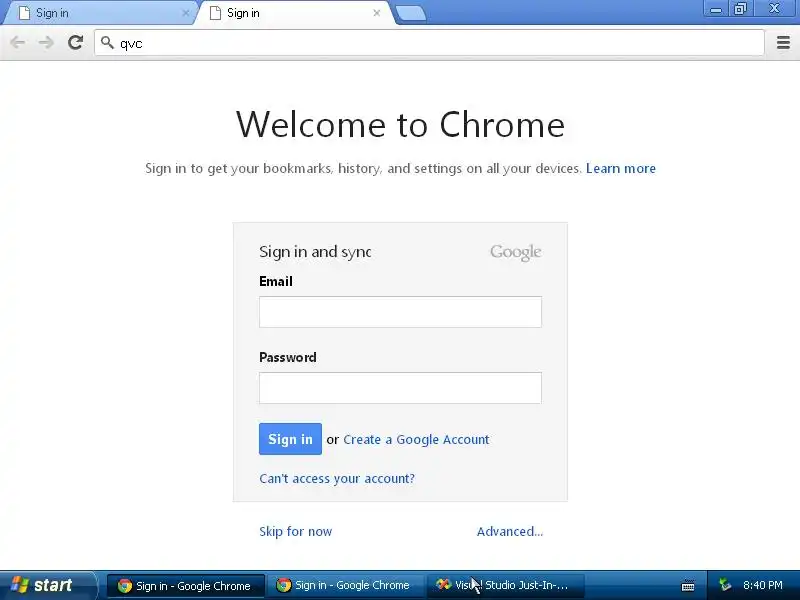Click the search magnifier icon in address bar

tap(107, 43)
